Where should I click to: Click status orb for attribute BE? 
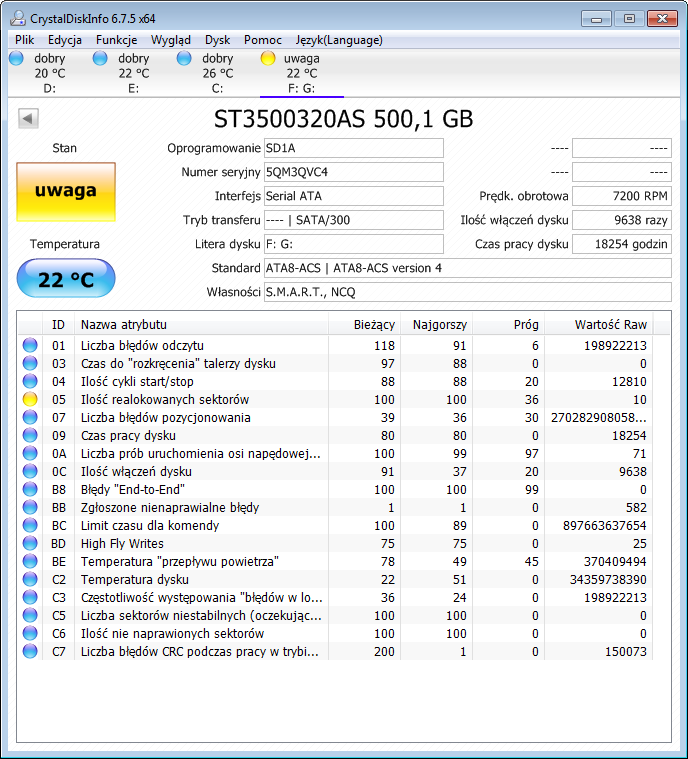tap(30, 561)
